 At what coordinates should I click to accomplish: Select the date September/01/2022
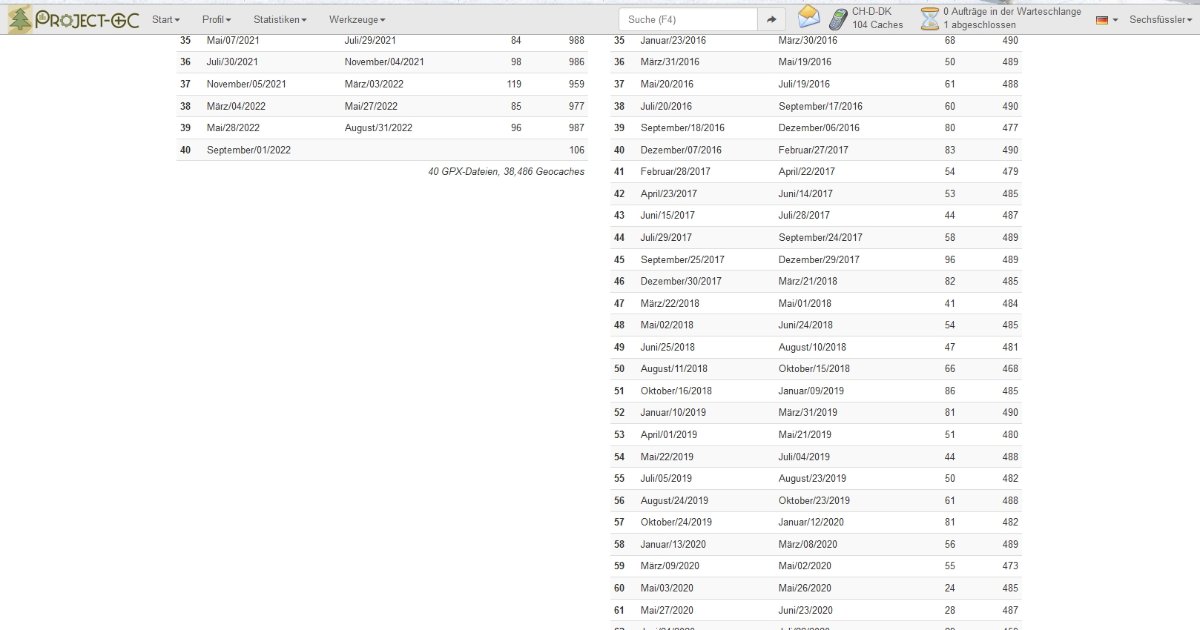pyautogui.click(x=249, y=150)
